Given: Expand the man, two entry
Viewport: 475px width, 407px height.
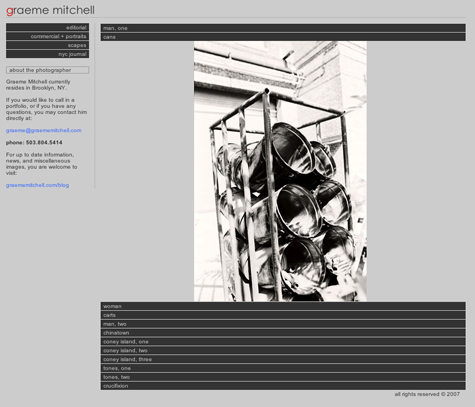Looking at the screenshot, I should 283,324.
